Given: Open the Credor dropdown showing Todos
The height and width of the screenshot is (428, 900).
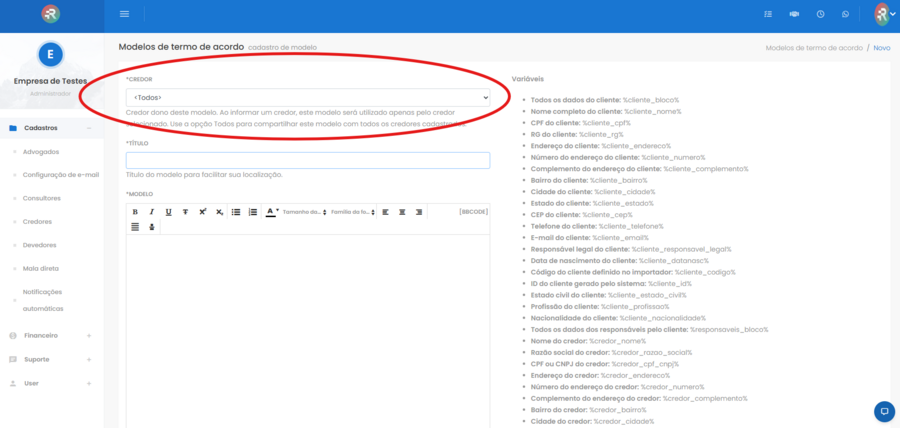Looking at the screenshot, I should (x=308, y=98).
